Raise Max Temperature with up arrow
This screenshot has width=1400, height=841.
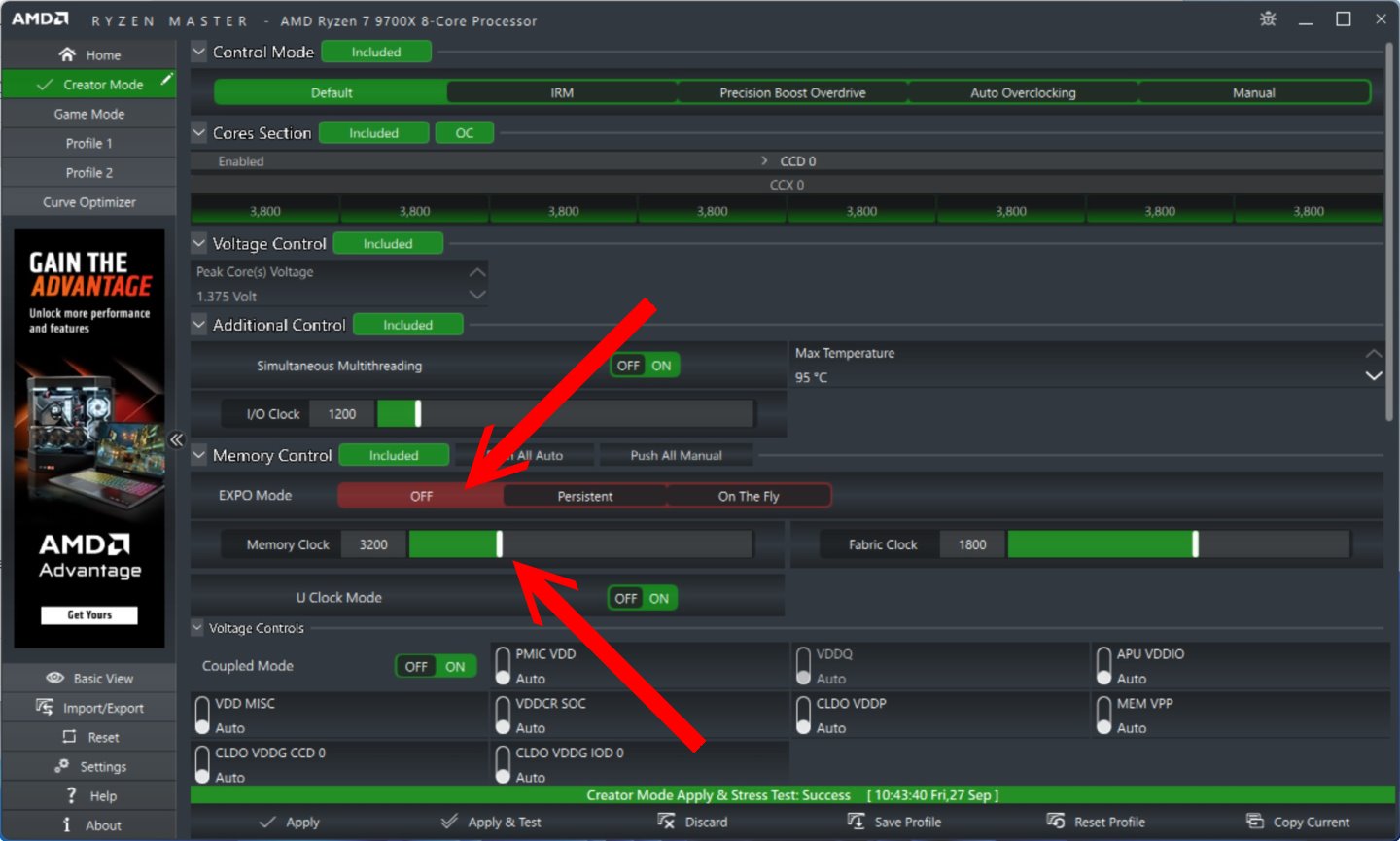tap(1373, 353)
